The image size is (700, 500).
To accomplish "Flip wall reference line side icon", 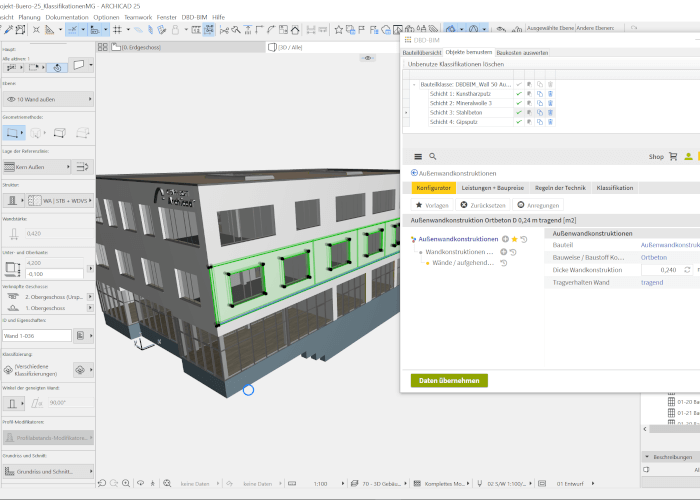I will 83,167.
